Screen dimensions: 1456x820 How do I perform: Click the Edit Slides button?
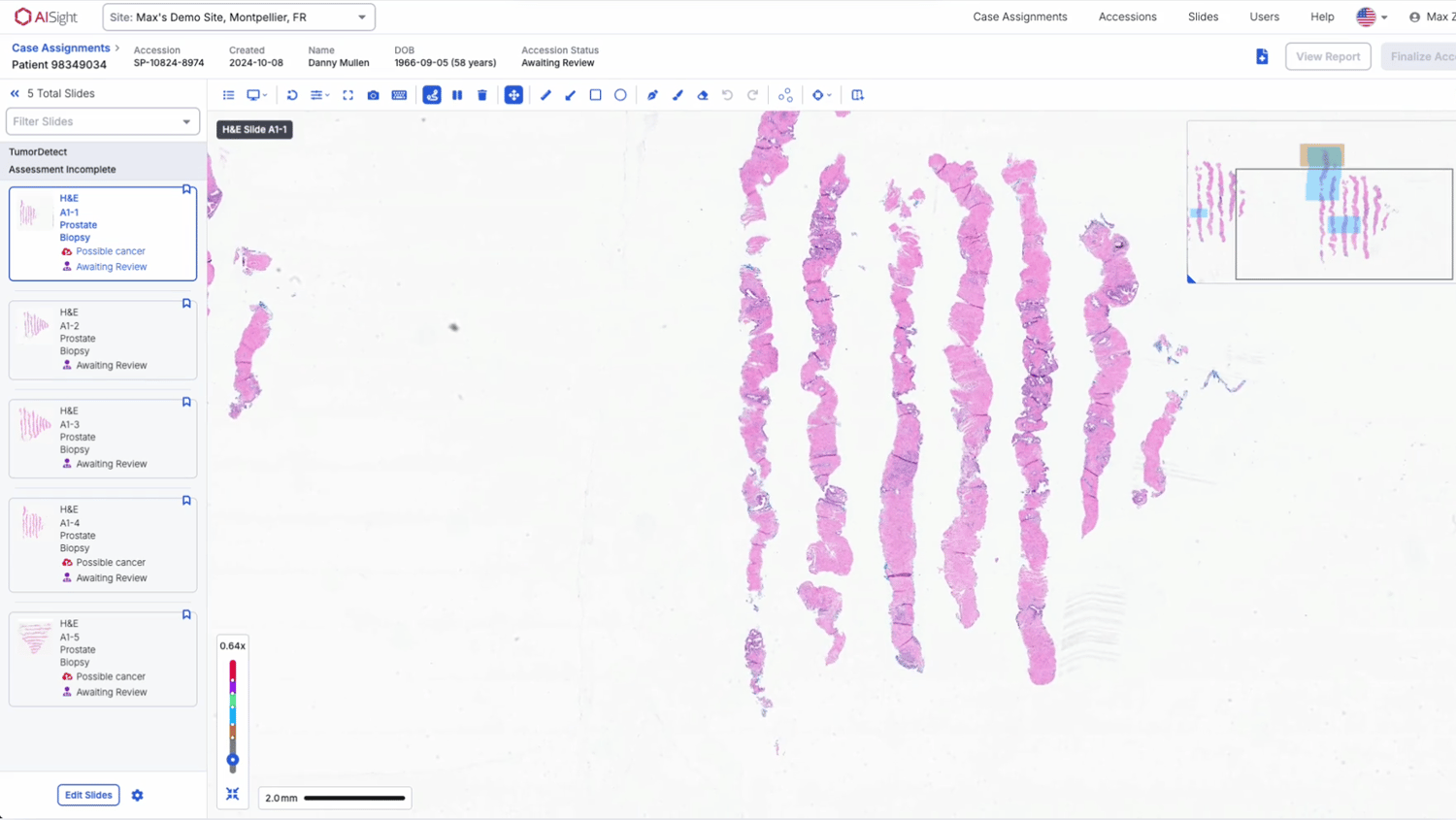[88, 795]
